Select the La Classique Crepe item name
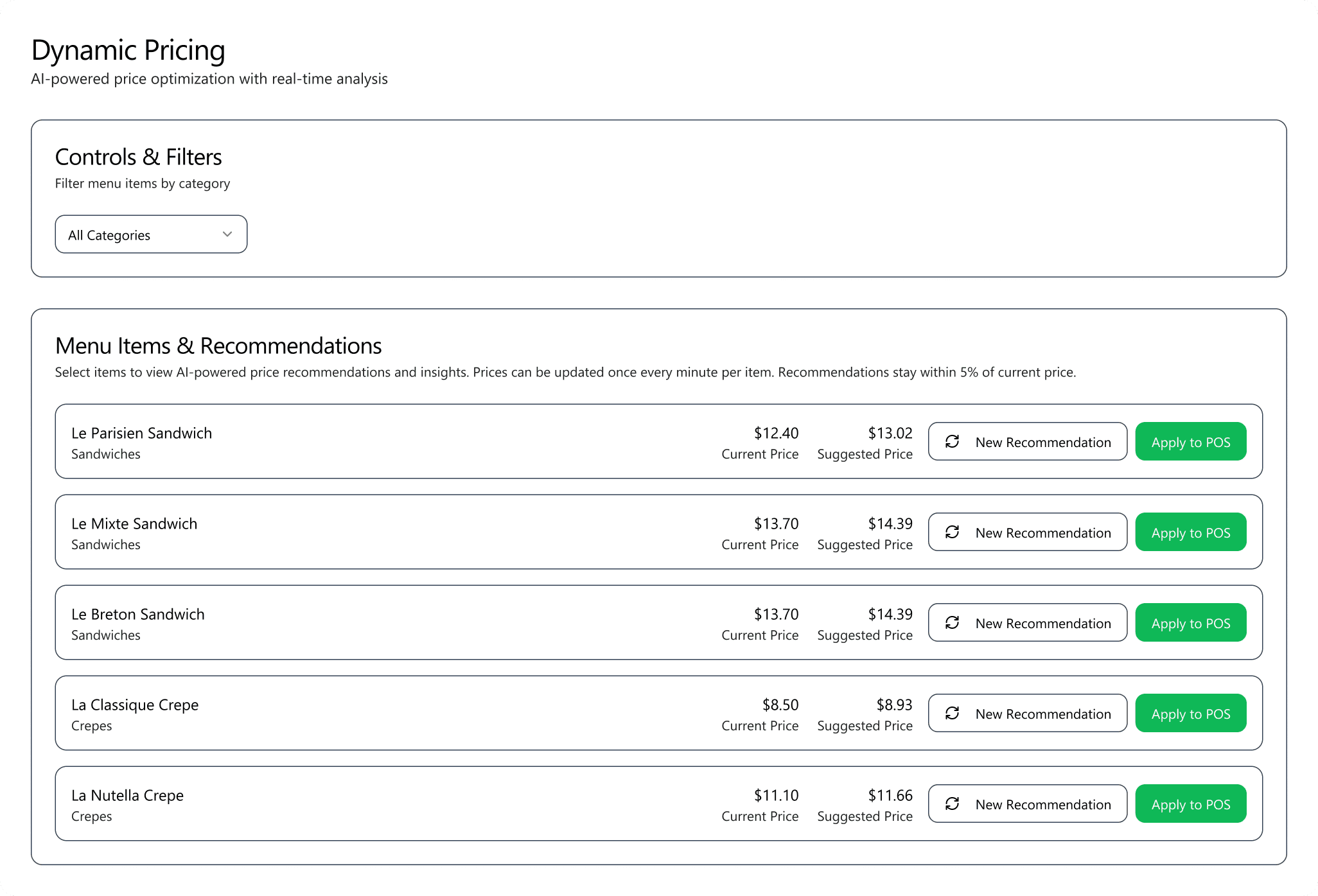1318x896 pixels. pos(135,705)
